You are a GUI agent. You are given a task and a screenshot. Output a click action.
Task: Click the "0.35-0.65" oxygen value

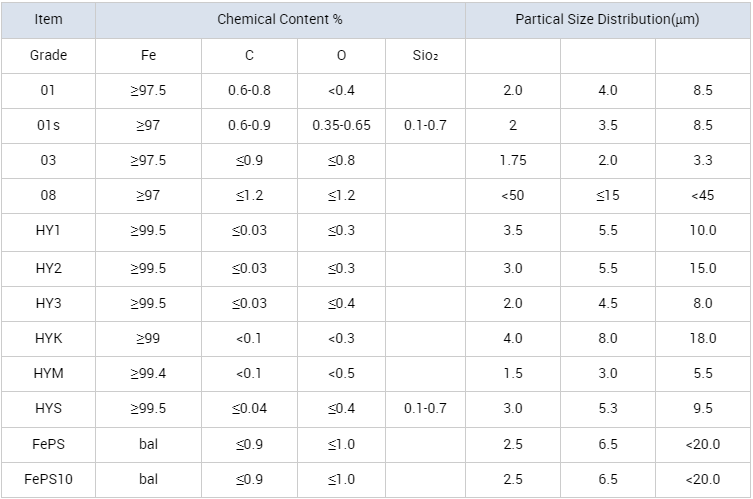click(341, 125)
